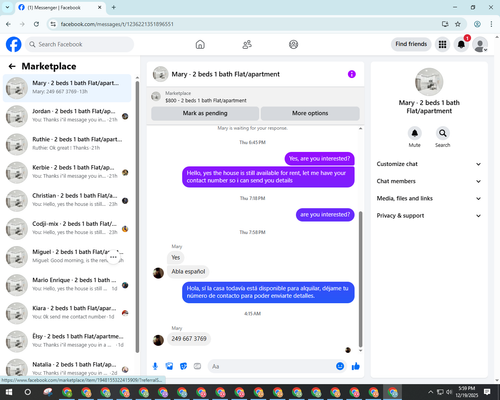Screen dimensions: 500x400
Task: Choose a sticker icon
Action: point(183,366)
